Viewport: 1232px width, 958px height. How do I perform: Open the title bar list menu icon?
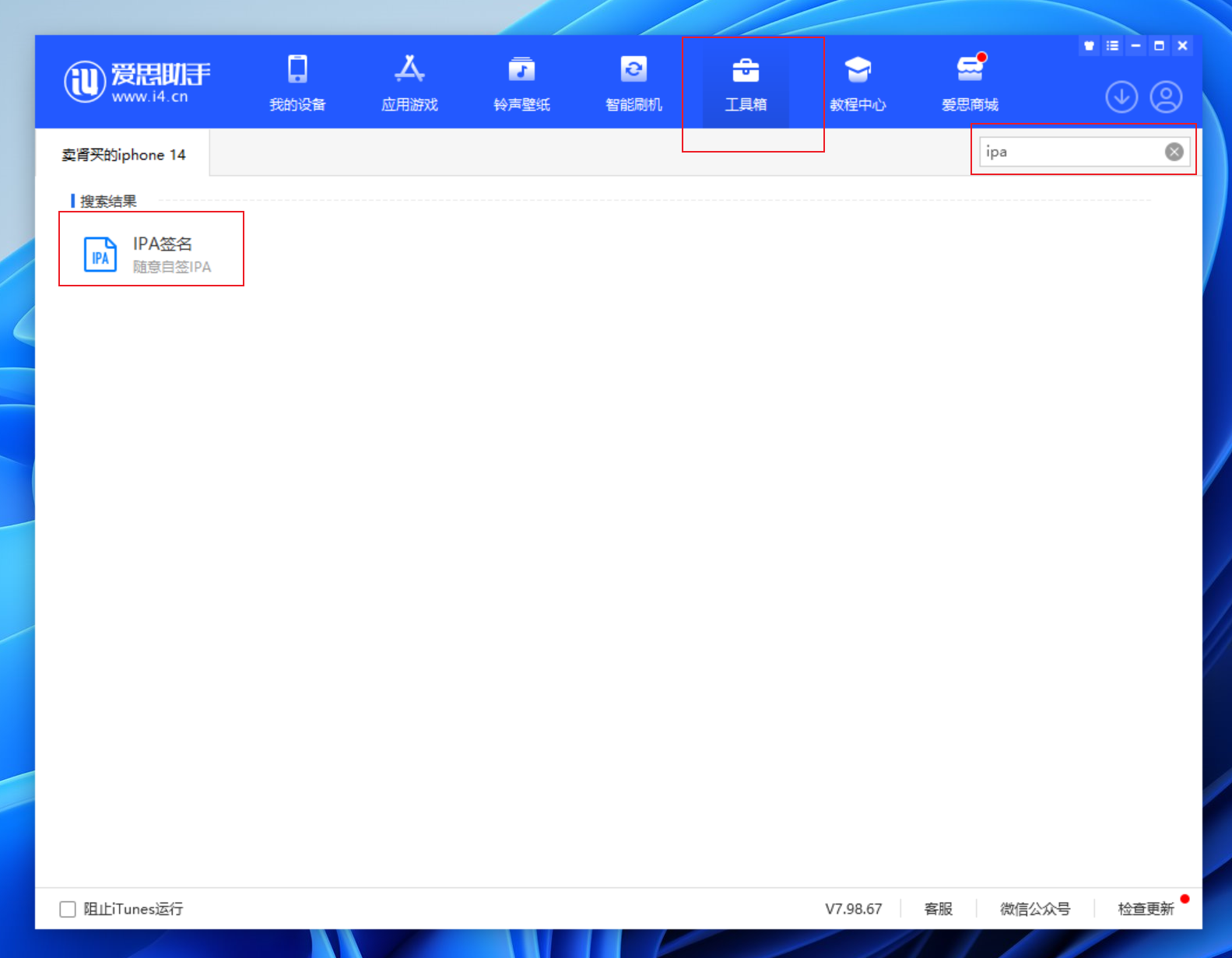pos(1112,46)
